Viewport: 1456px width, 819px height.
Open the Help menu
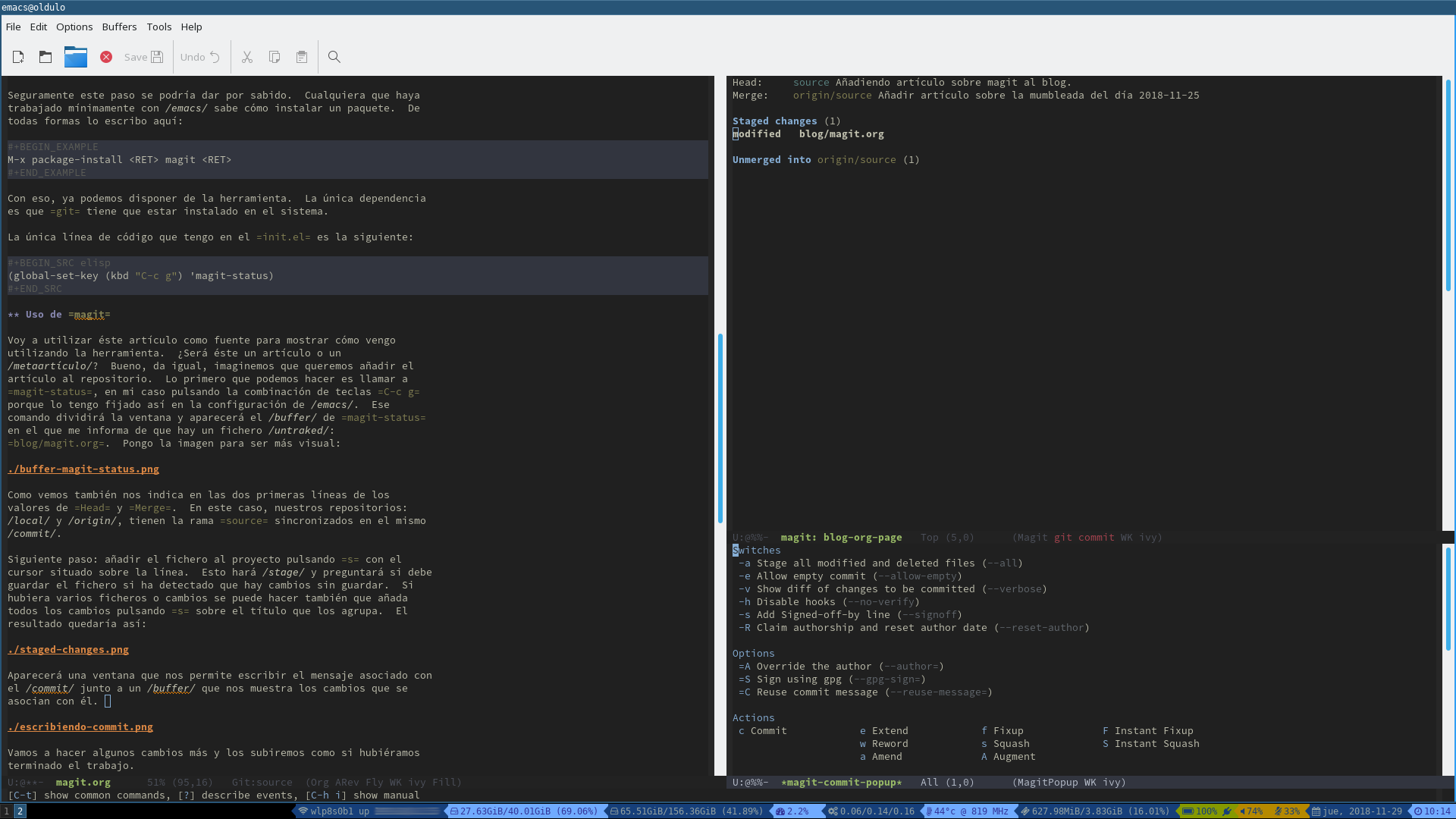click(x=192, y=27)
